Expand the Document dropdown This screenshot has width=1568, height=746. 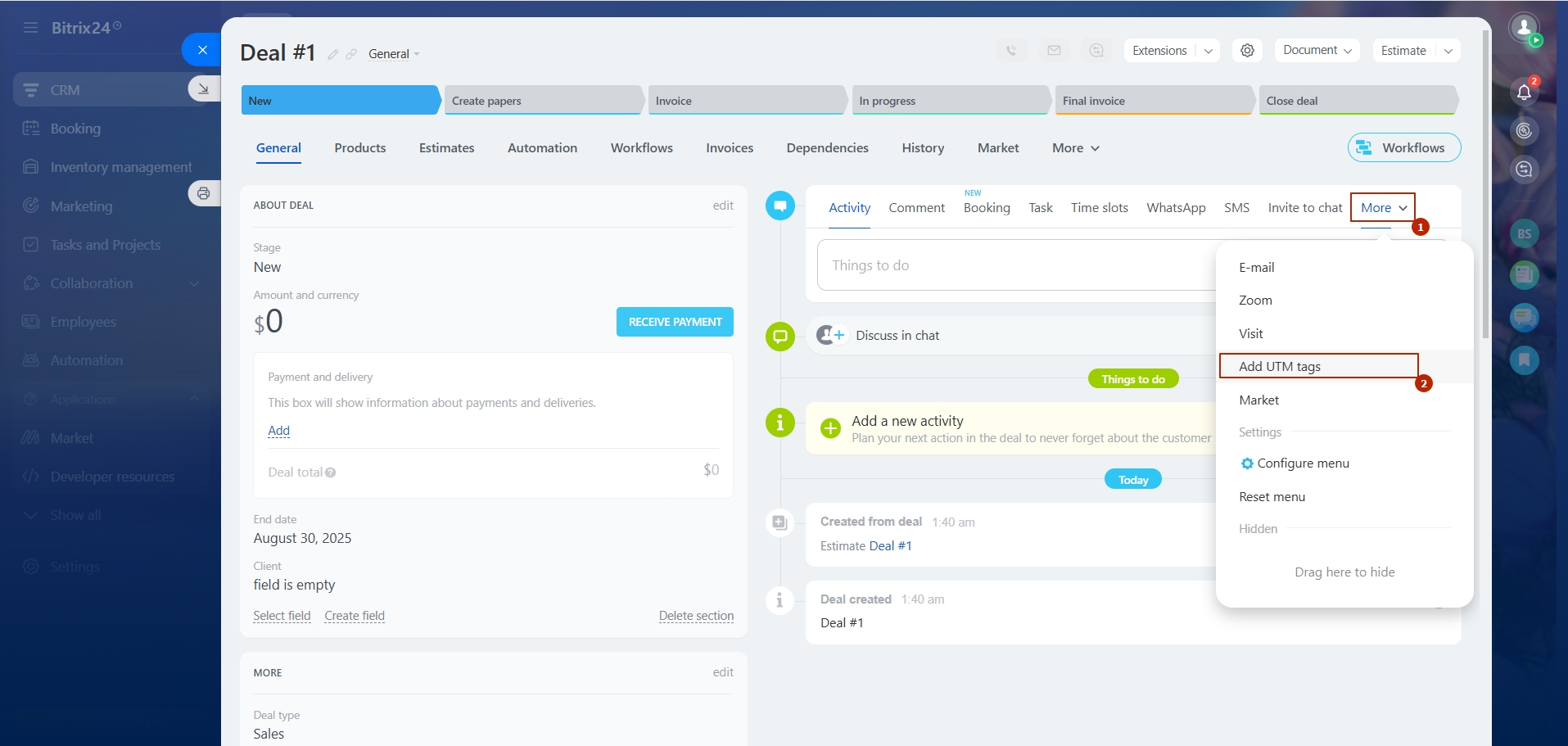[1317, 51]
